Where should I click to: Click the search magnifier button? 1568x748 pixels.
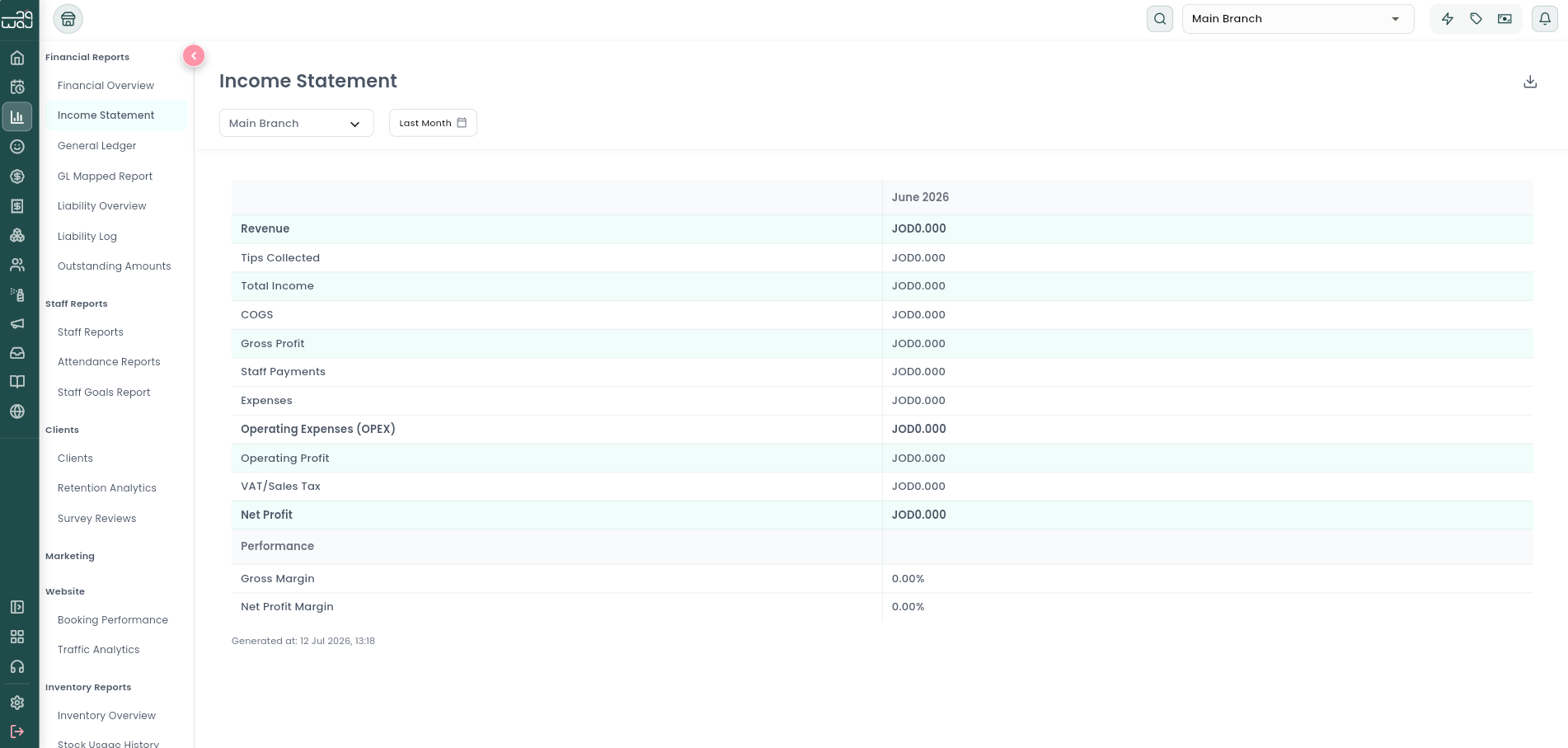click(1160, 19)
